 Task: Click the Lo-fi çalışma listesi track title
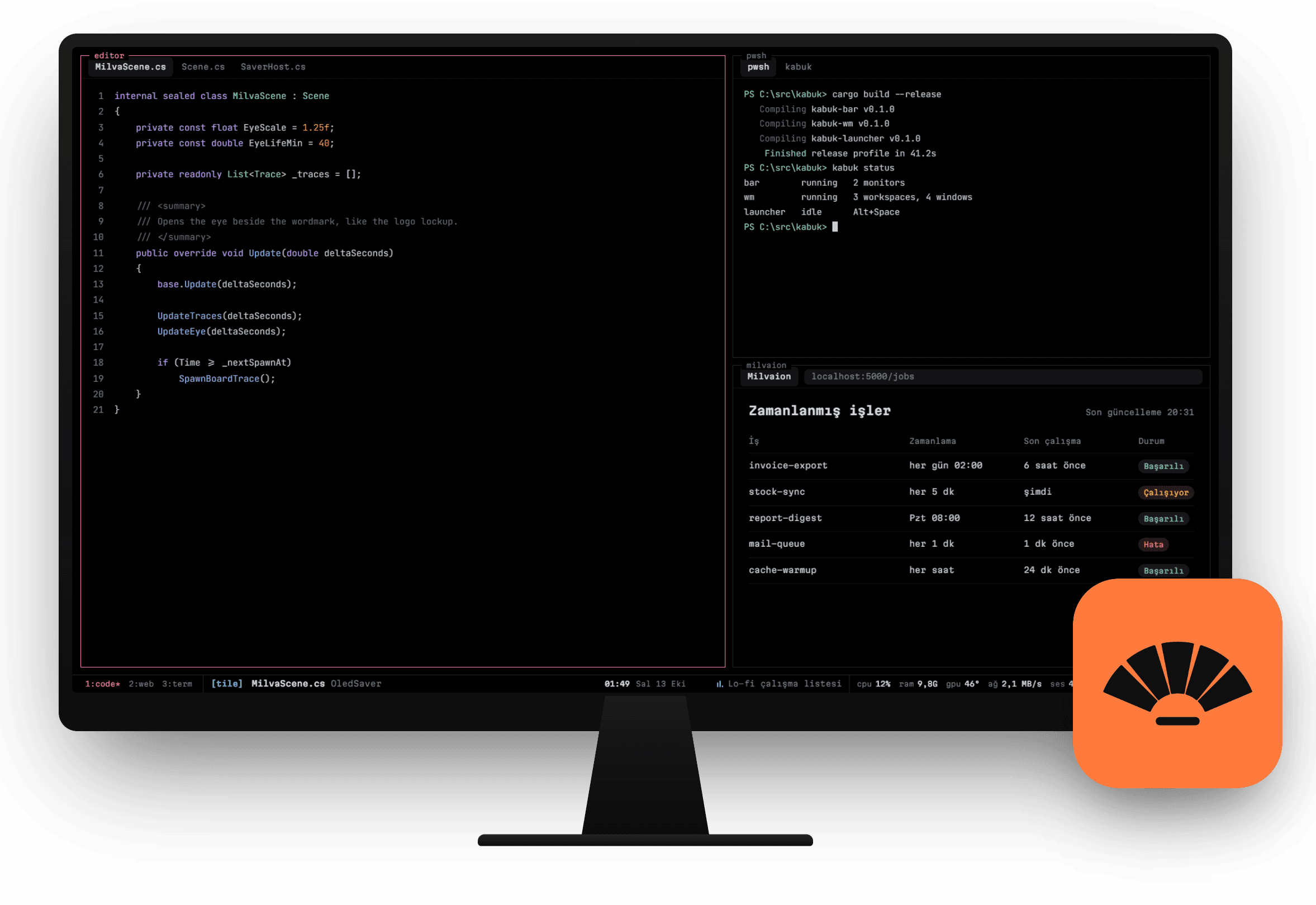[784, 683]
